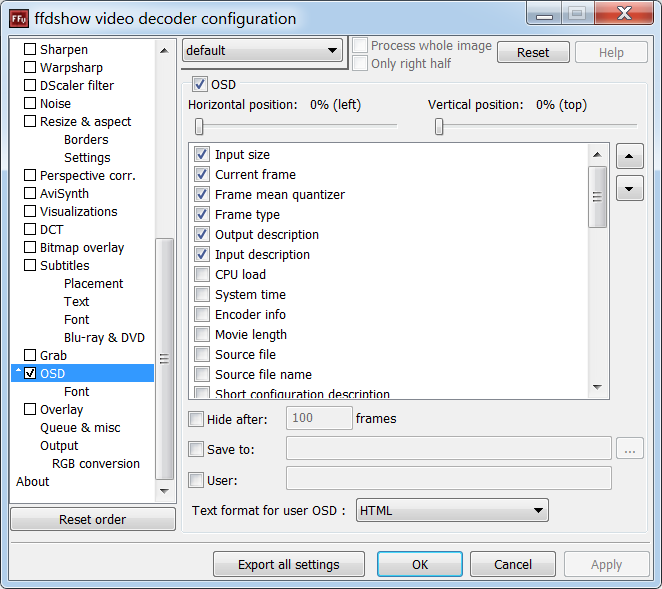The height and width of the screenshot is (589, 662).
Task: Enable the Visualizations checkbox
Action: (x=30, y=211)
